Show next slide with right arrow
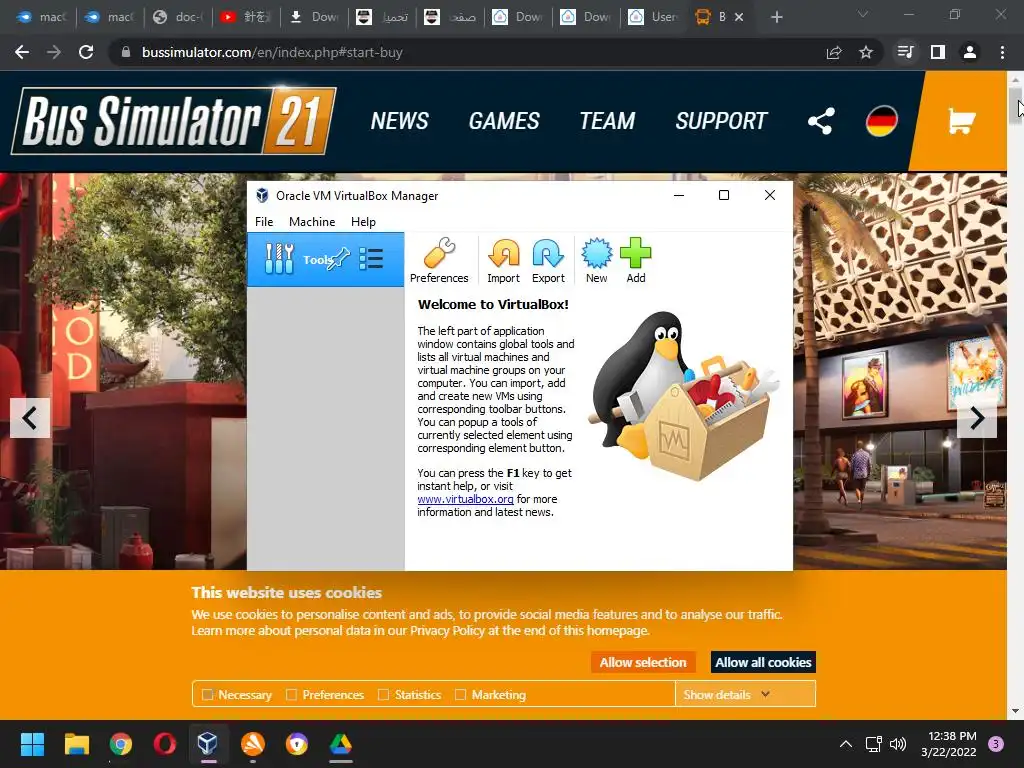The image size is (1024, 768). (976, 418)
